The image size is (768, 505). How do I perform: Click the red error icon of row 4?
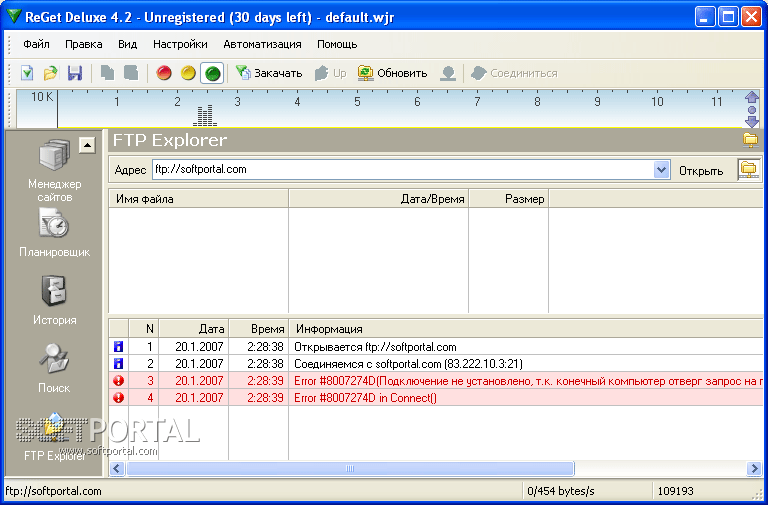click(118, 398)
